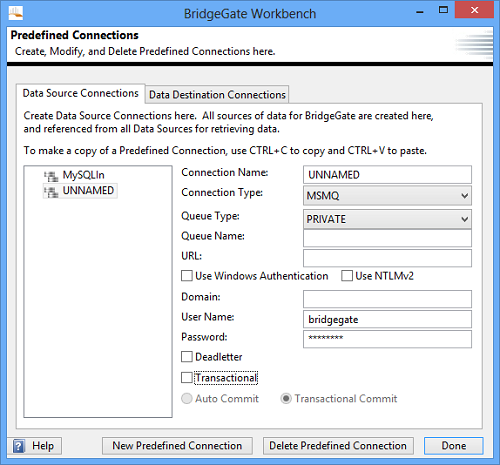Maximize the BridgeGate Workbench window
The width and height of the screenshot is (500, 465).
click(x=443, y=10)
